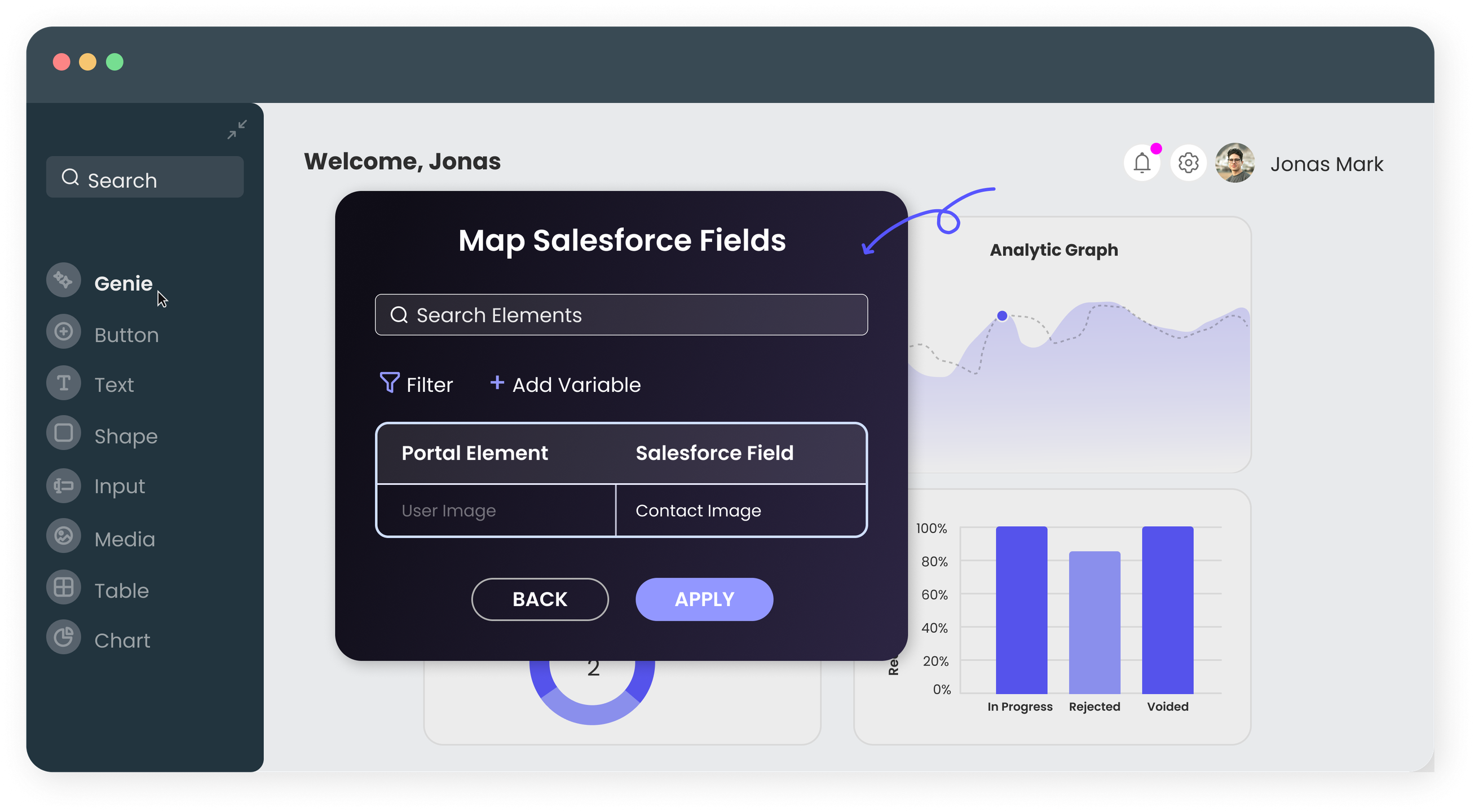Click the Genie sparkle icon in sidebar
The width and height of the screenshot is (1474, 812).
pyautogui.click(x=64, y=280)
